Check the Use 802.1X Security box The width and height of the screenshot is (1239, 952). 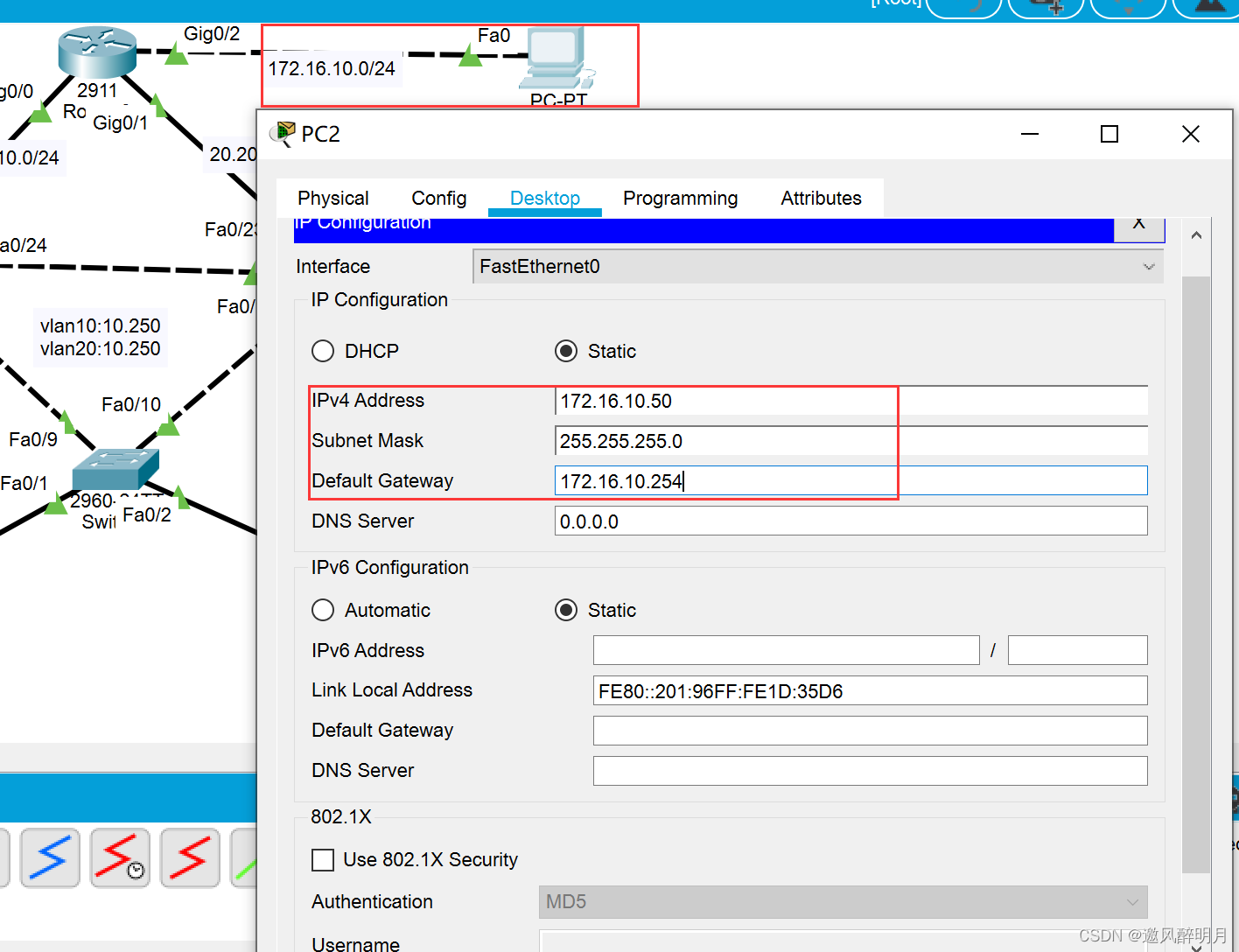tap(323, 860)
